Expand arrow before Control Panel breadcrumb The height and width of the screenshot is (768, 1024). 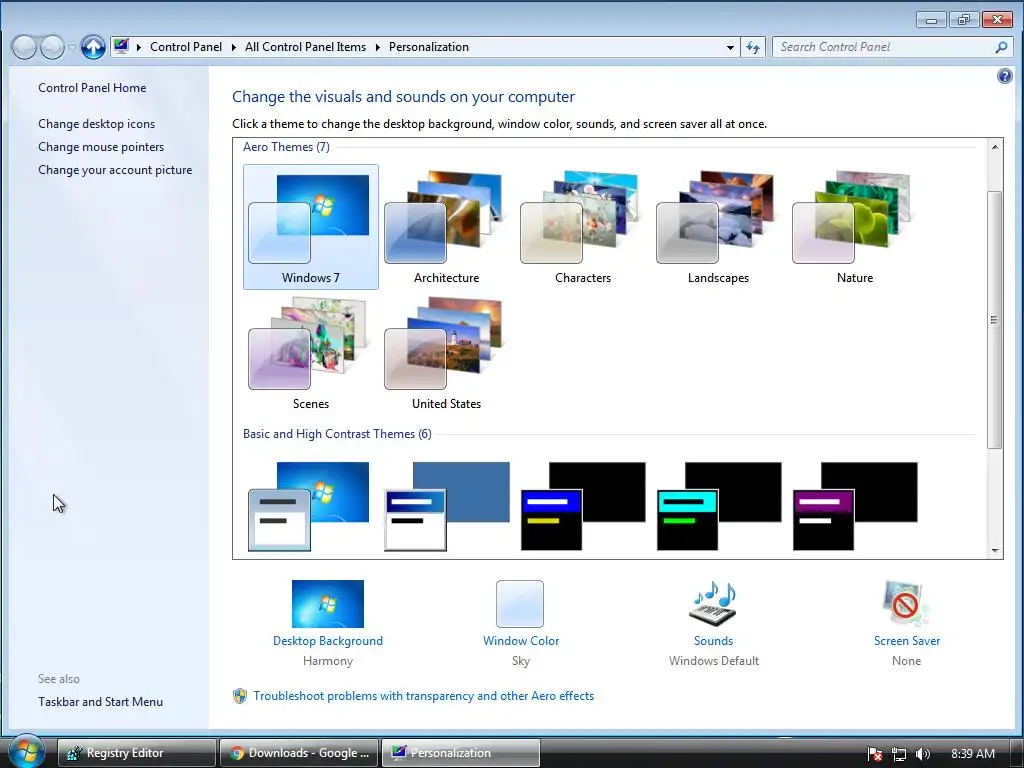138,47
